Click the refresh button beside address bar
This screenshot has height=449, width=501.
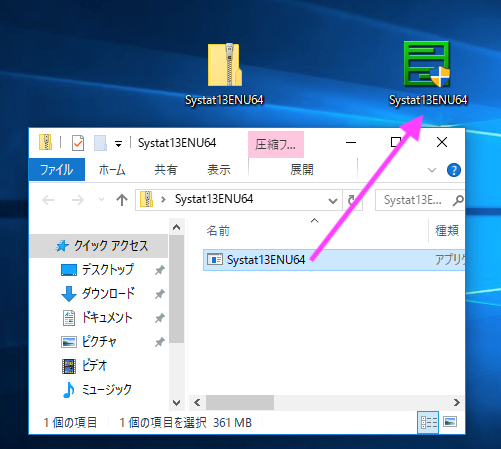[352, 200]
